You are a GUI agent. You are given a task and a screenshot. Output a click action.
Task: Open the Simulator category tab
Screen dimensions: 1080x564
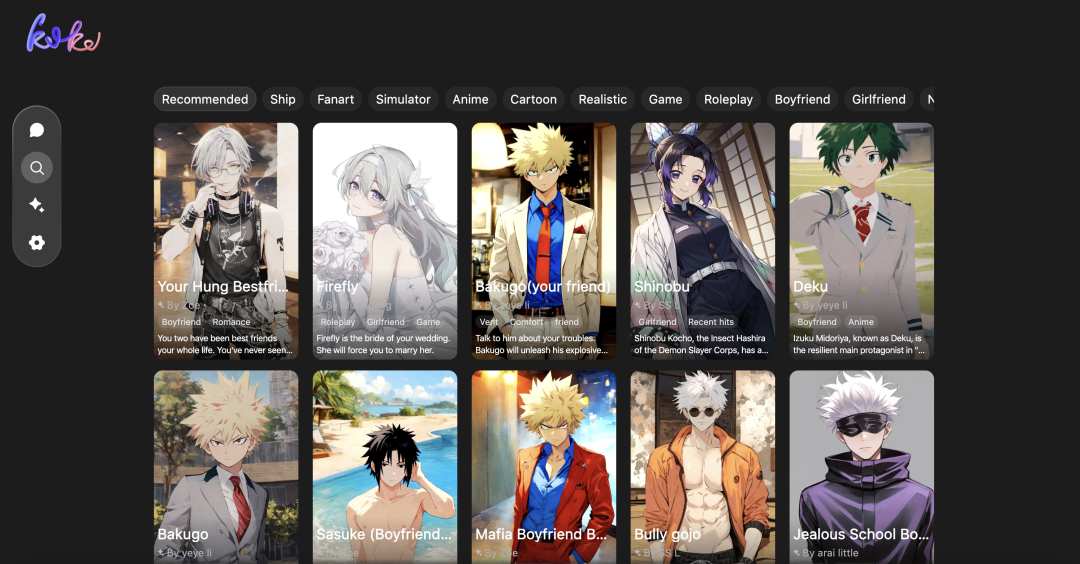coord(403,99)
